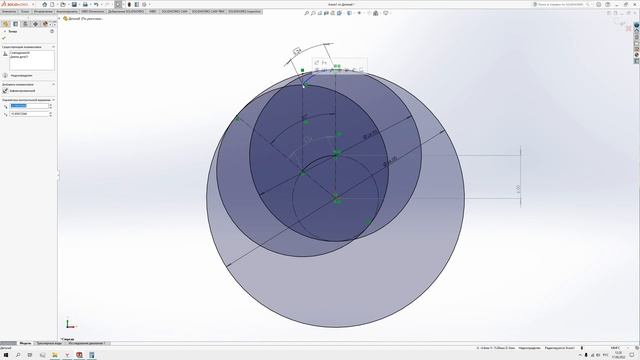640x360 pixels.
Task: Confirm Point properties with green checkmark
Action: [x=4, y=38]
